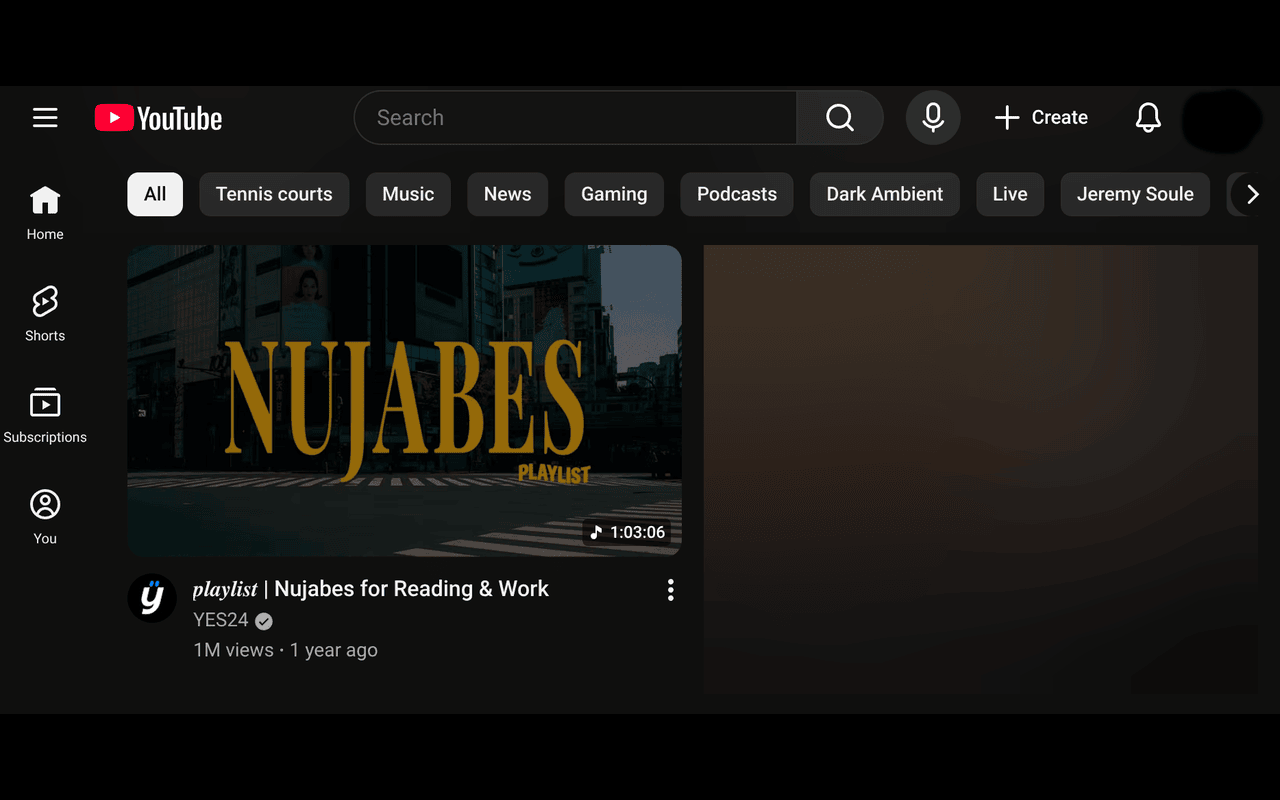Click the magnifier search button
This screenshot has width=1280, height=800.
tap(840, 118)
